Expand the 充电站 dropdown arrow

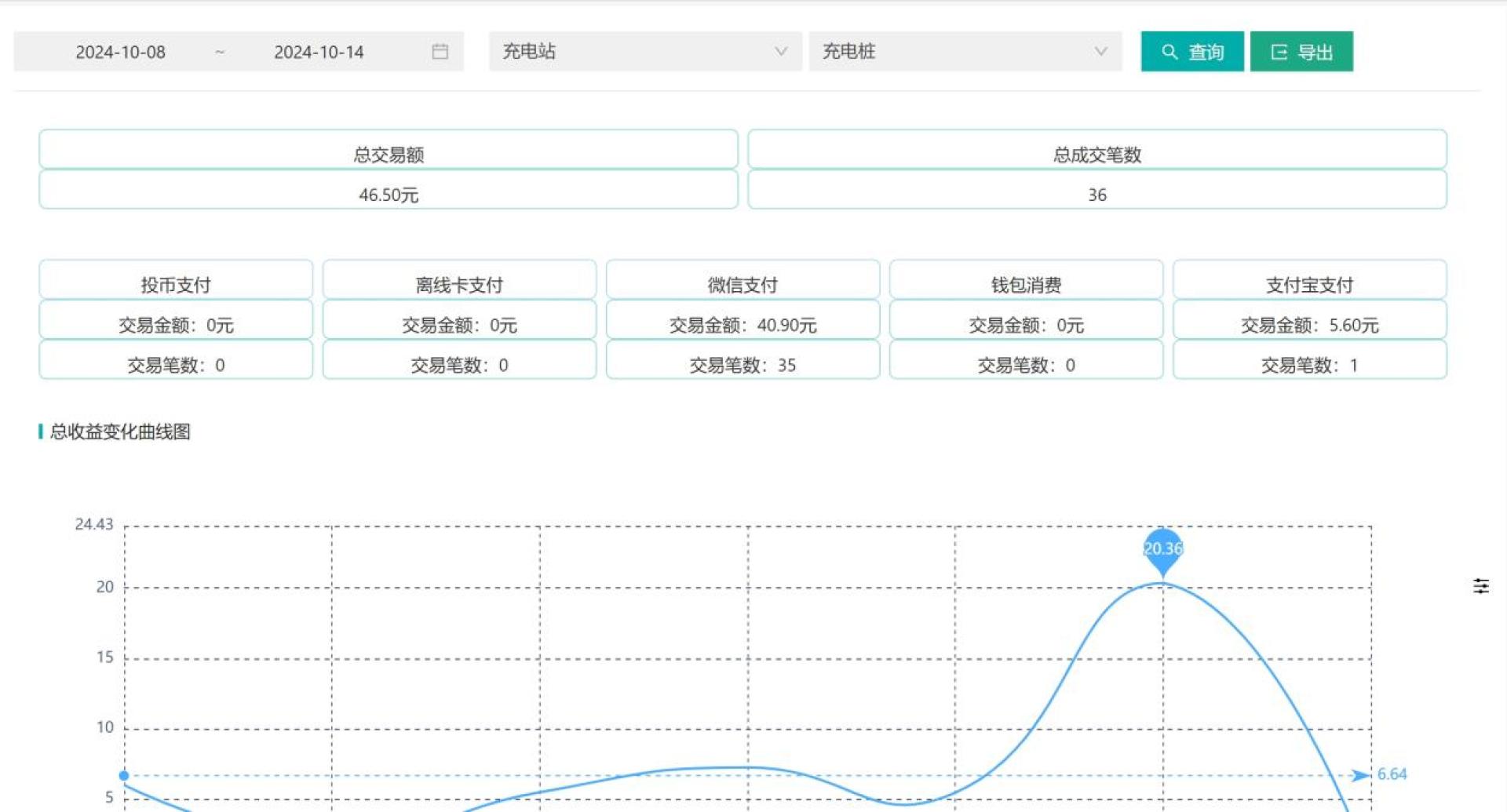tap(780, 52)
